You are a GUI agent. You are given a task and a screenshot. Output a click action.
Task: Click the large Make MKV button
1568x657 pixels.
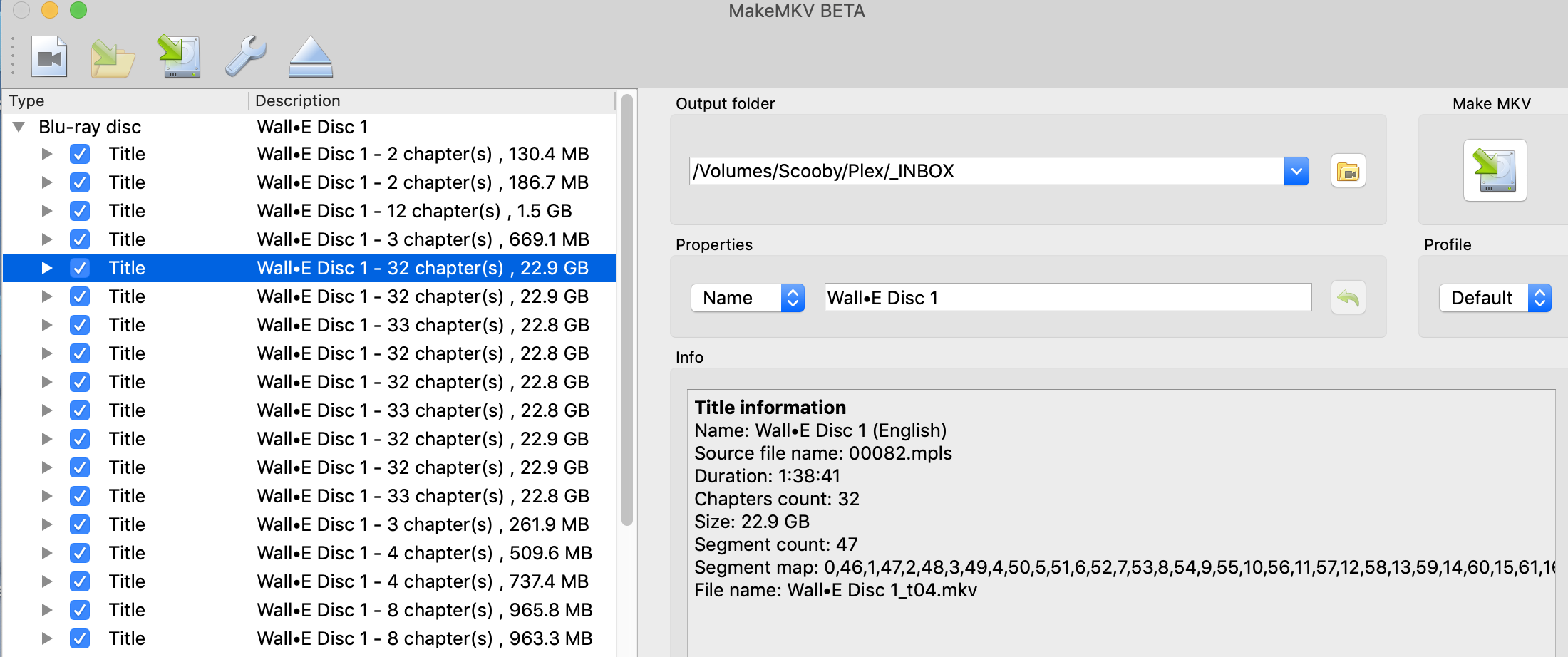(x=1495, y=170)
